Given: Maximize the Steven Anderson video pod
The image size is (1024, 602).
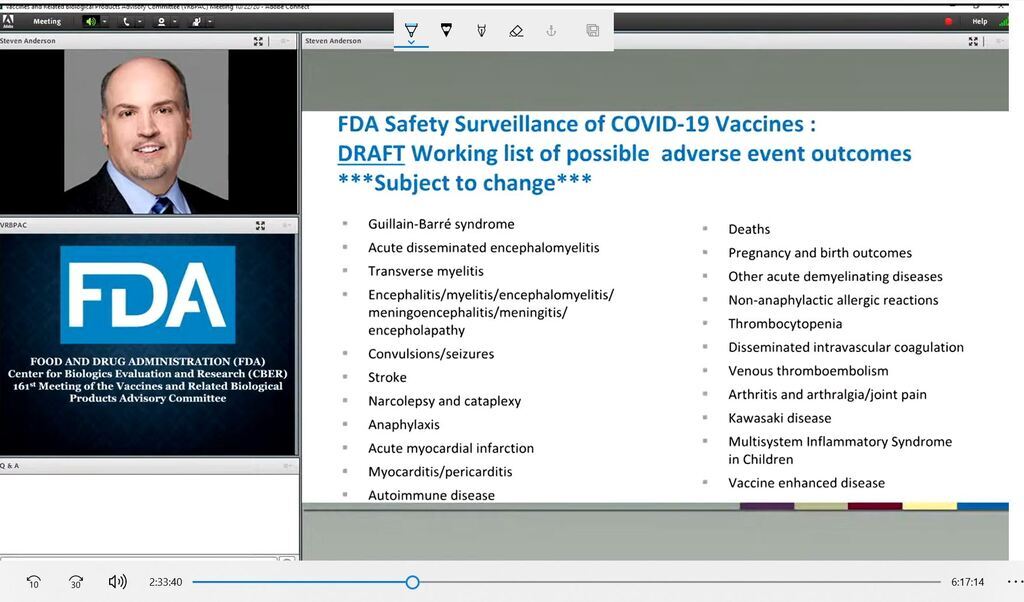Looking at the screenshot, I should click(259, 41).
